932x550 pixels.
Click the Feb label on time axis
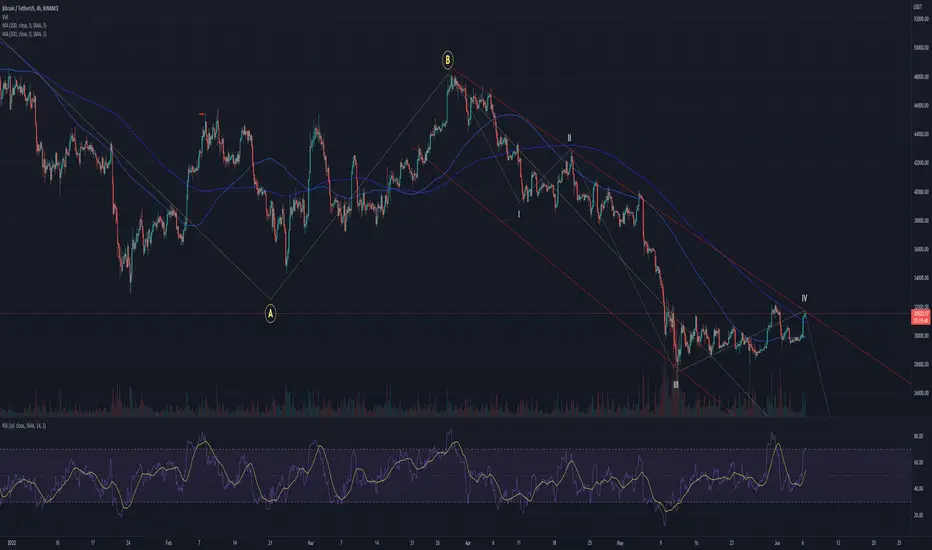(x=168, y=543)
